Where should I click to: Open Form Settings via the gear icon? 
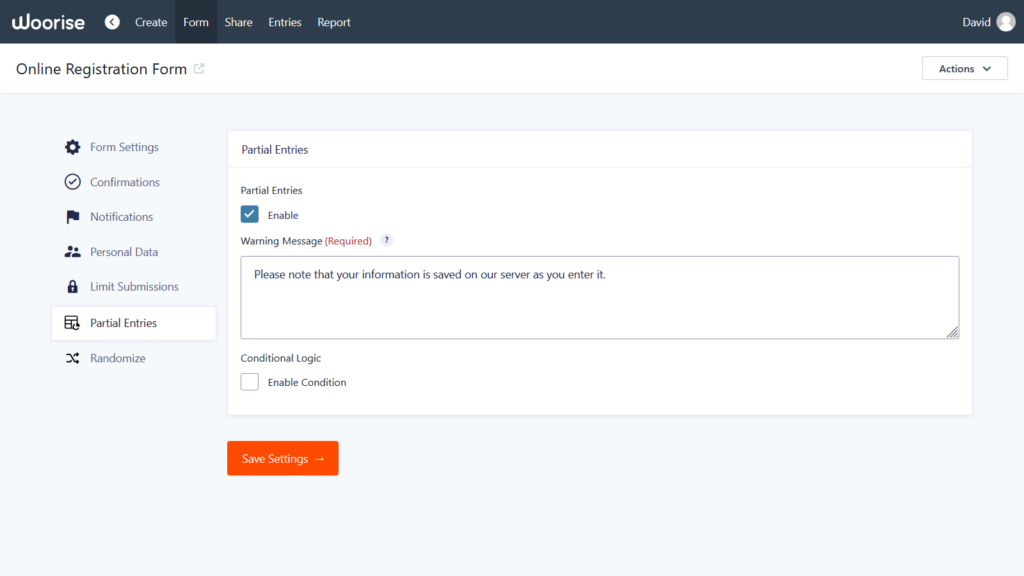tap(72, 146)
